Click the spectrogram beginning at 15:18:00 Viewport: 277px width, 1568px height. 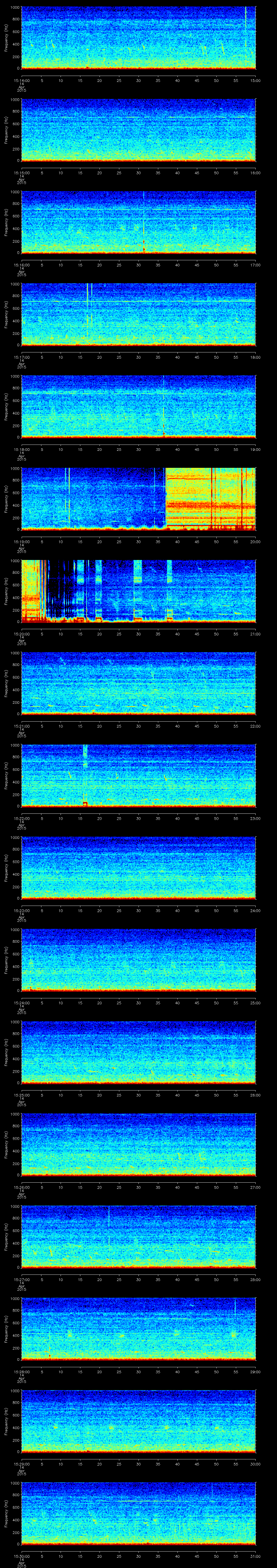[139, 407]
